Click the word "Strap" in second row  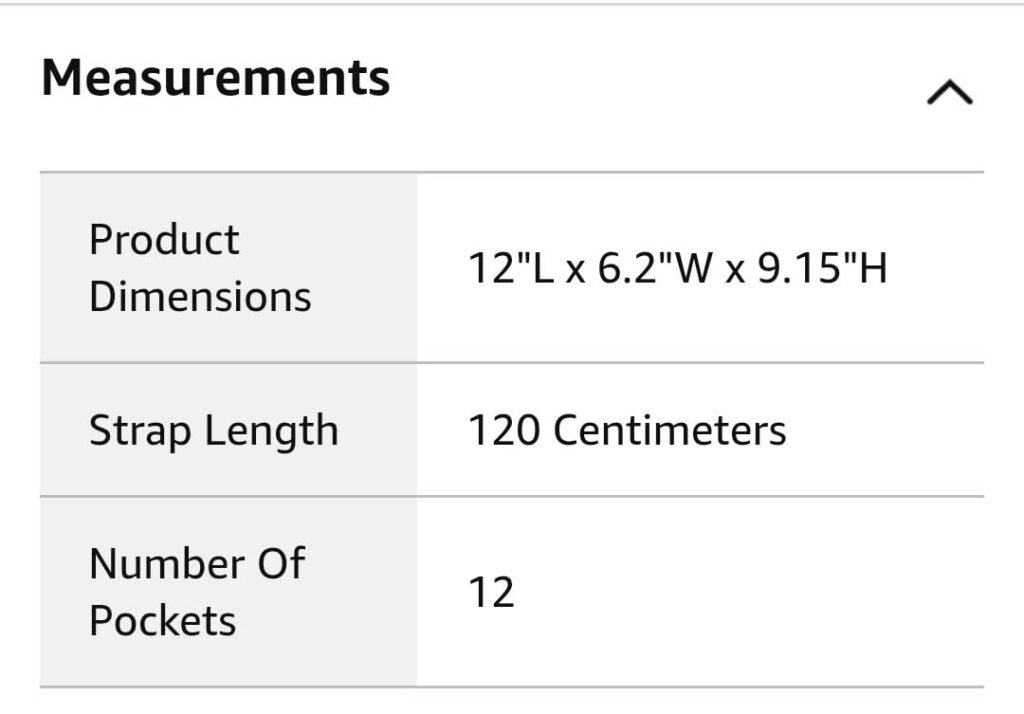[140, 431]
